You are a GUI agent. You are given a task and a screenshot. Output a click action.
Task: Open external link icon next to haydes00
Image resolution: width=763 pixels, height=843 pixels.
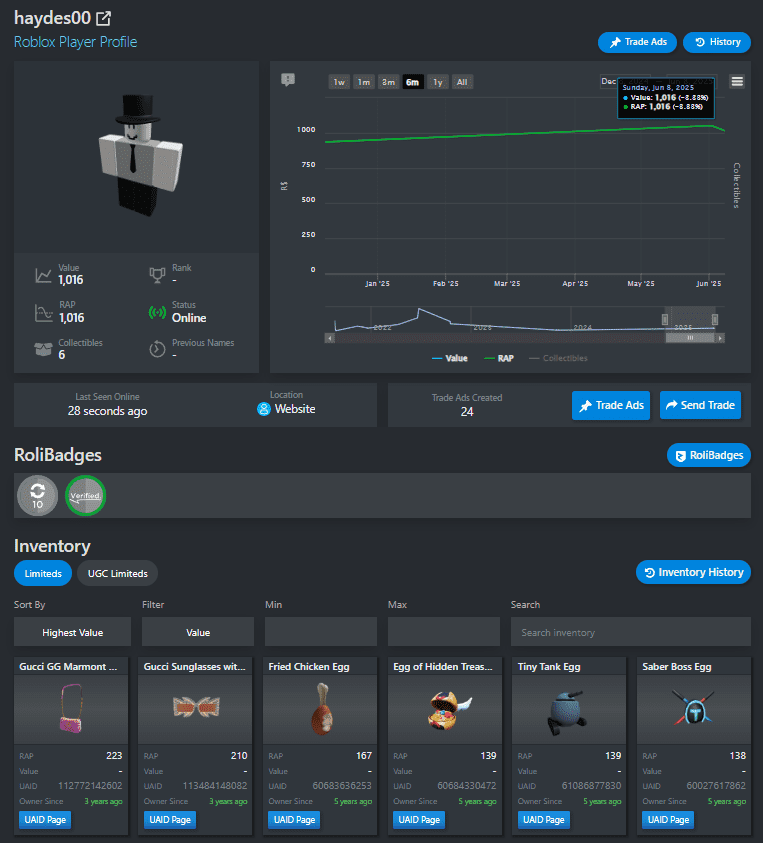(103, 19)
